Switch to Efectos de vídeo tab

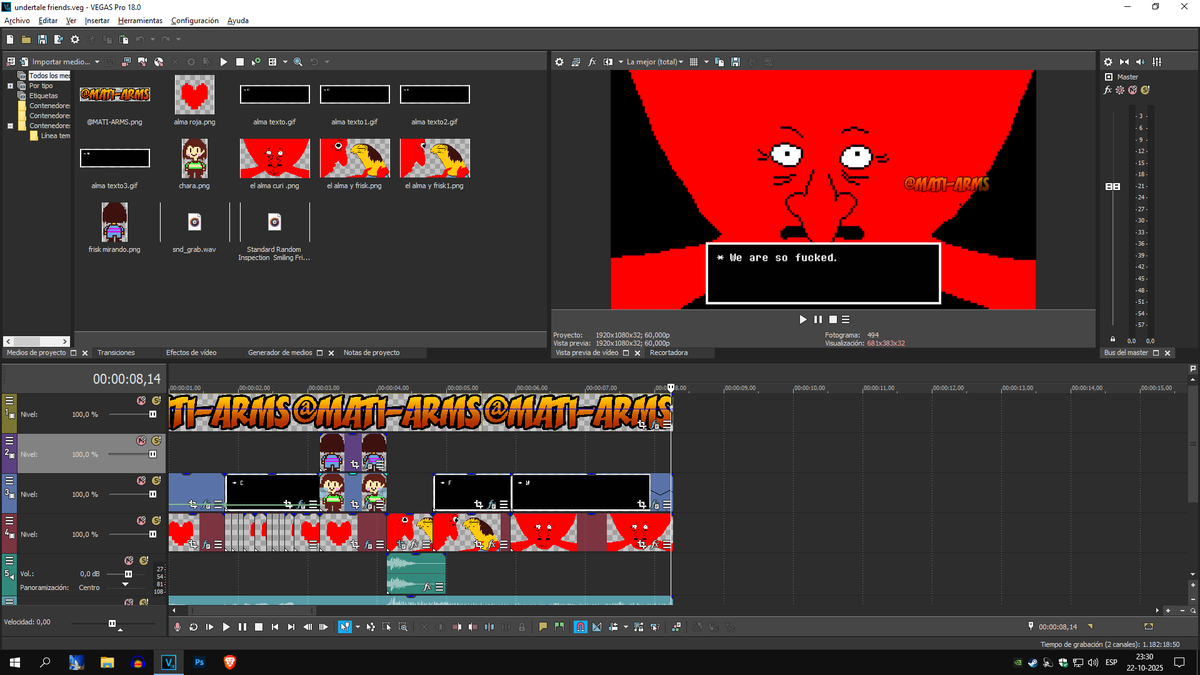tap(191, 353)
